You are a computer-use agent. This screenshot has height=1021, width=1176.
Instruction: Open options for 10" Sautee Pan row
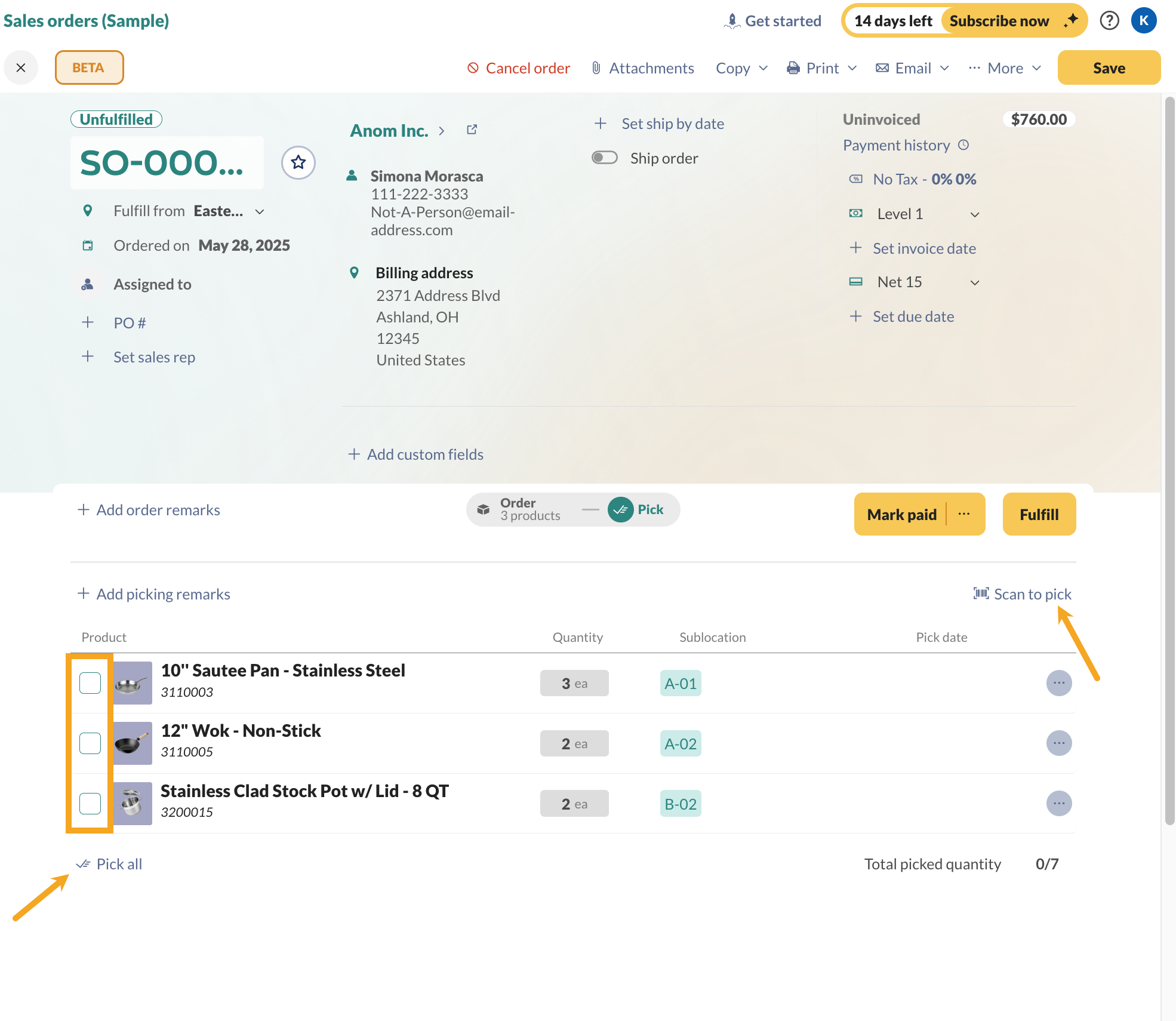[x=1058, y=683]
